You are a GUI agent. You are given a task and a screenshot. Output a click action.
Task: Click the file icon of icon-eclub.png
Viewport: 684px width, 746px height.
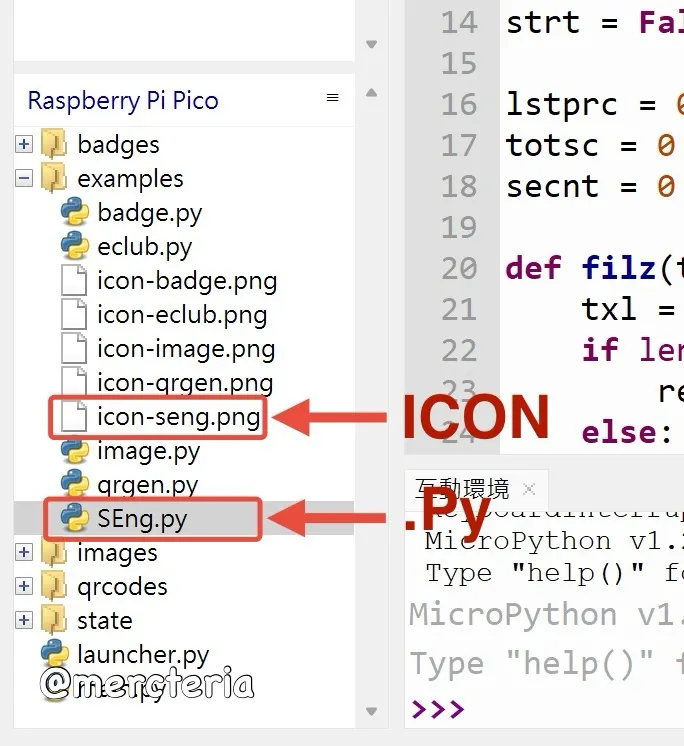(x=74, y=314)
